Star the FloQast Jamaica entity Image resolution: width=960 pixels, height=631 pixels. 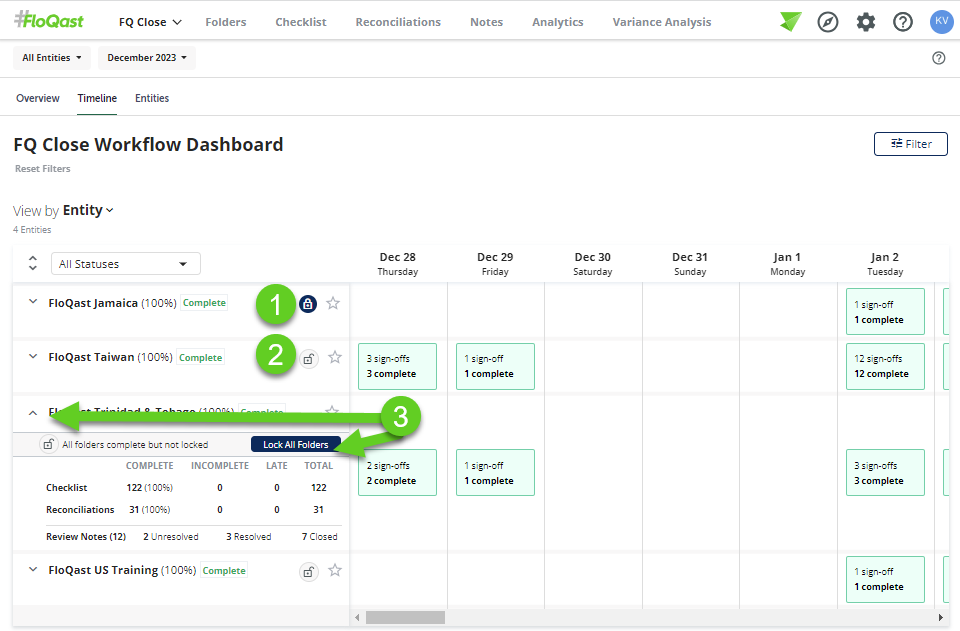(333, 303)
